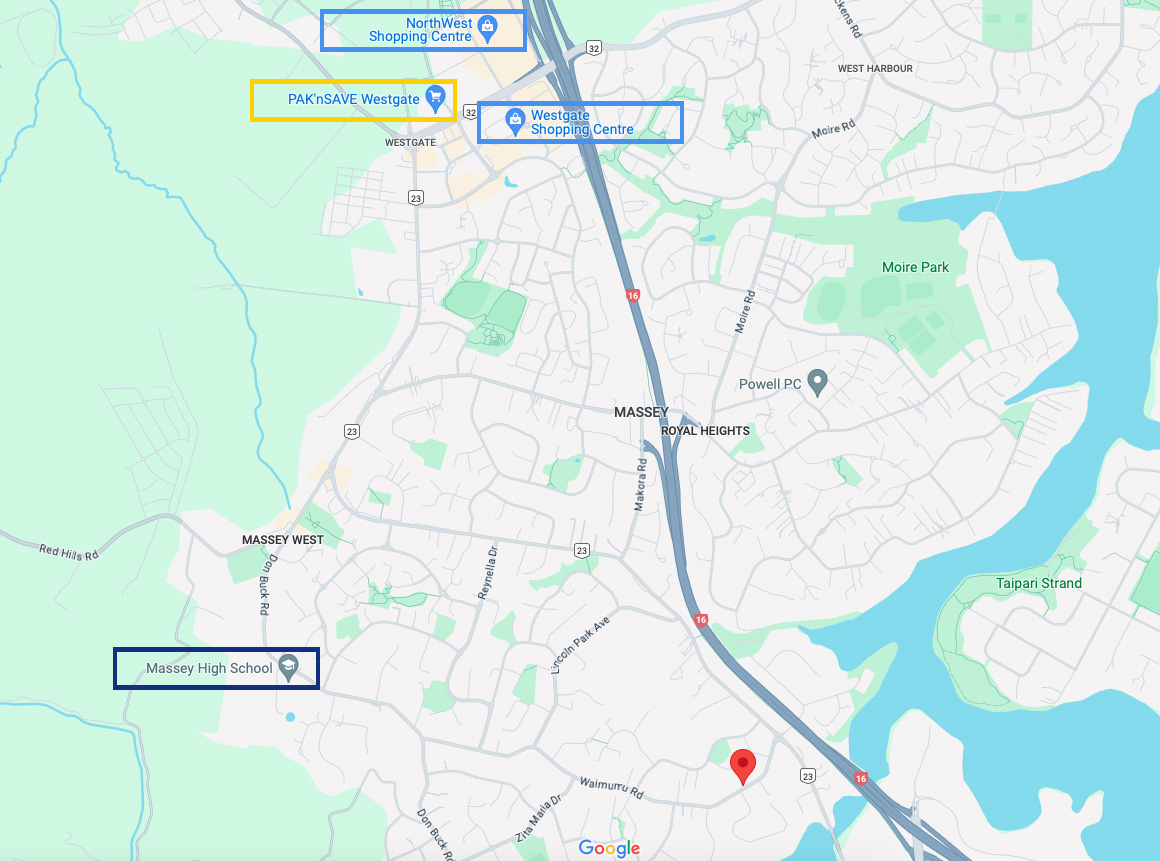Click the route 32 shield by West Harbour

click(593, 48)
